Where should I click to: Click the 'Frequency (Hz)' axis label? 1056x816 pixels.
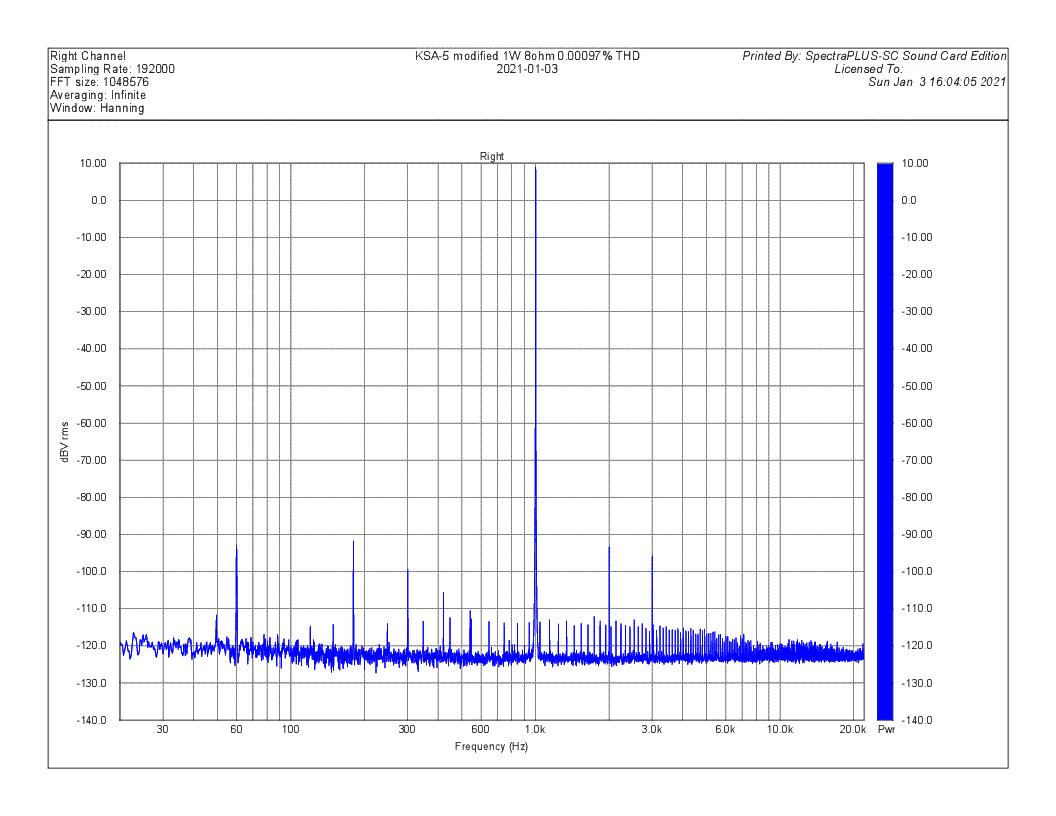pos(491,746)
